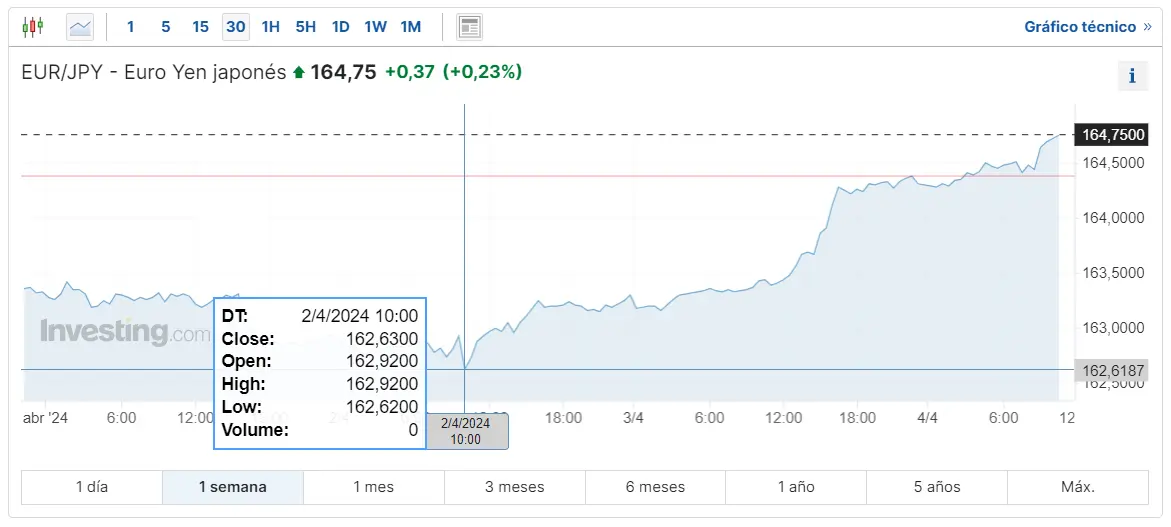Switch to candlestick chart type
This screenshot has height=527, width=1171.
(x=33, y=27)
